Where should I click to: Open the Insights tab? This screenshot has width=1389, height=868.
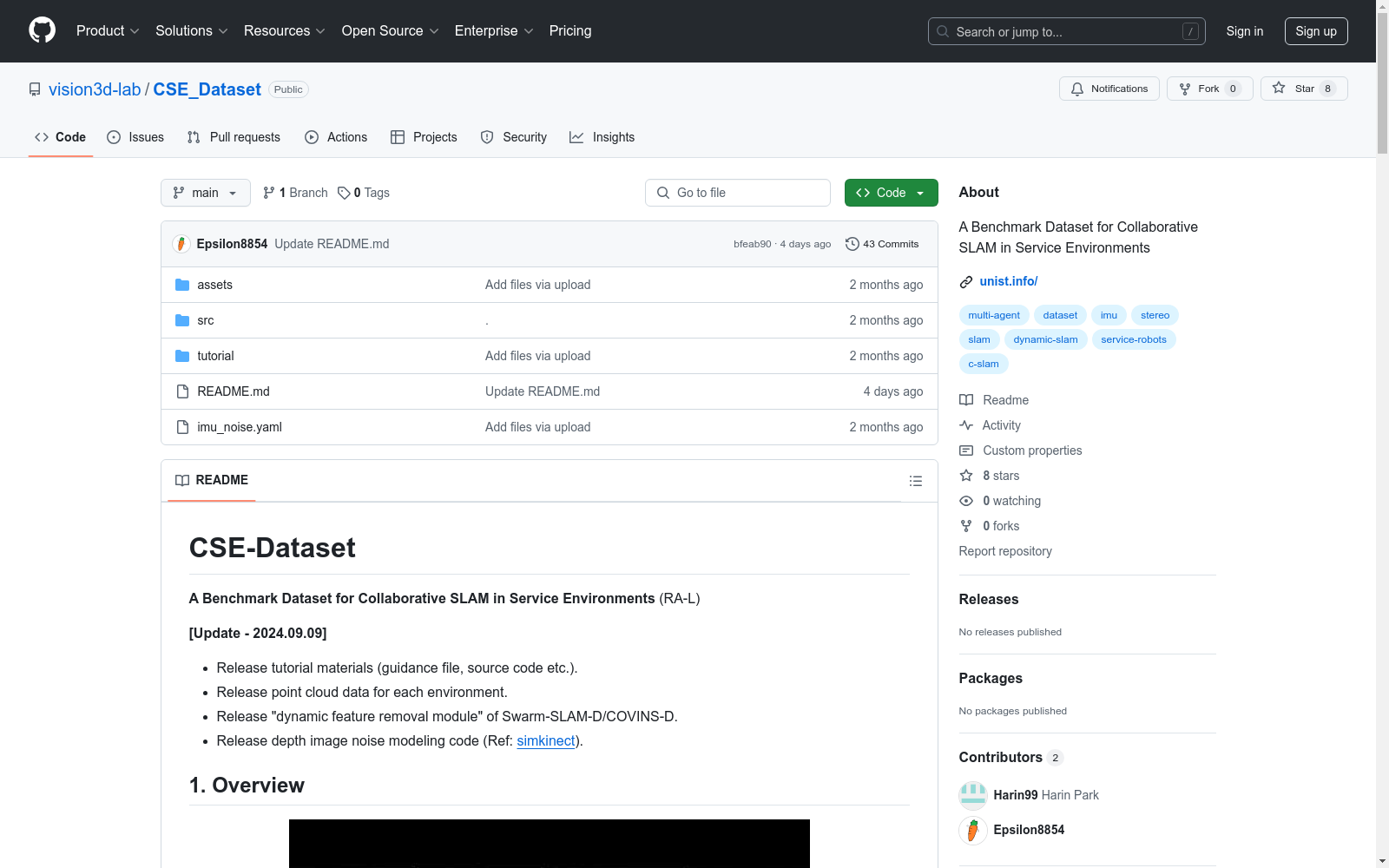[602, 137]
